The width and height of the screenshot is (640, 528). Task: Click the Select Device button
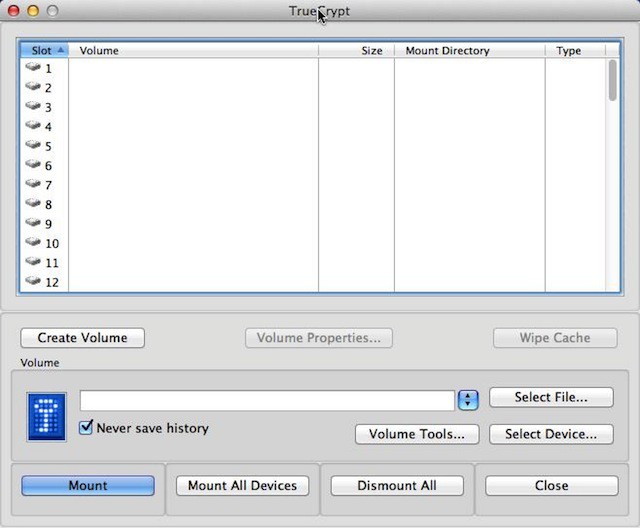[550, 434]
